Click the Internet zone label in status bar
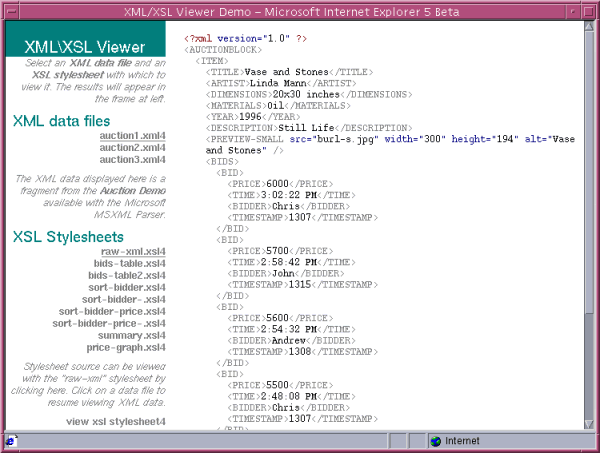Image resolution: width=600 pixels, height=453 pixels. click(462, 441)
